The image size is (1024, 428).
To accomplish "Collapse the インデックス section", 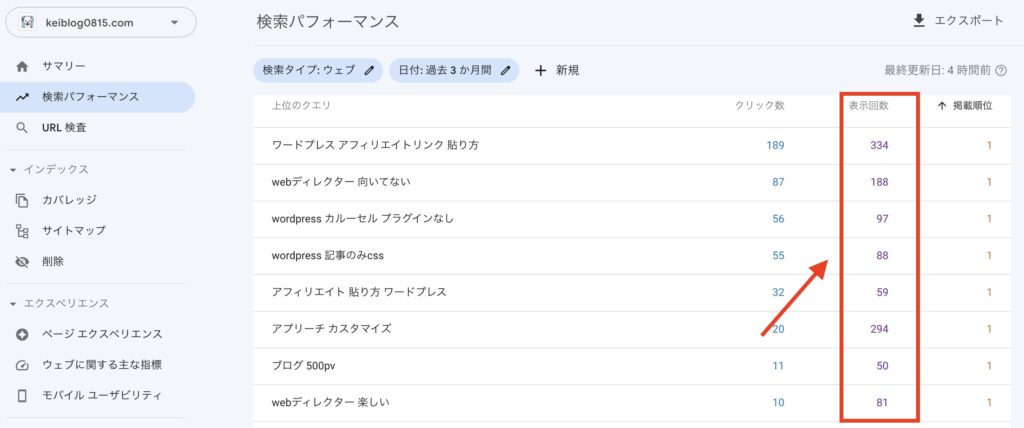I will (13, 169).
